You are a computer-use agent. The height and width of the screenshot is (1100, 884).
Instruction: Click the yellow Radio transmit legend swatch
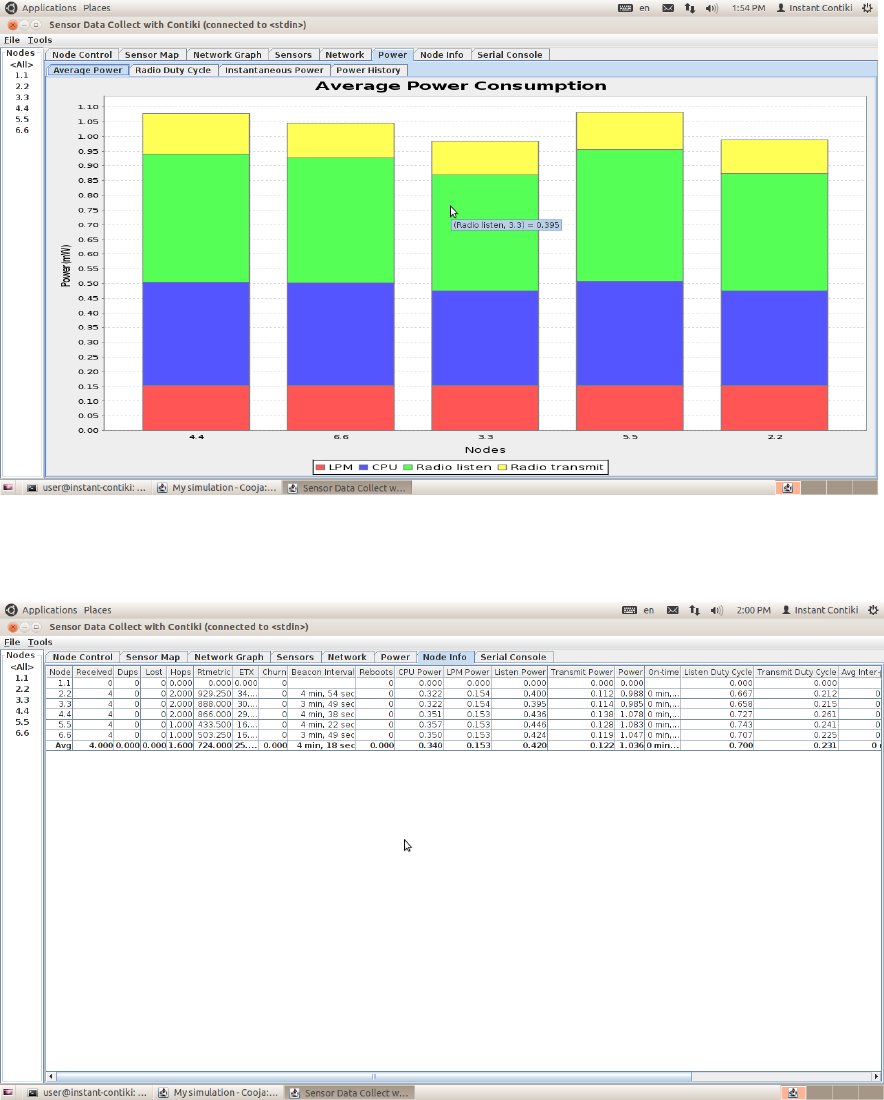(502, 467)
